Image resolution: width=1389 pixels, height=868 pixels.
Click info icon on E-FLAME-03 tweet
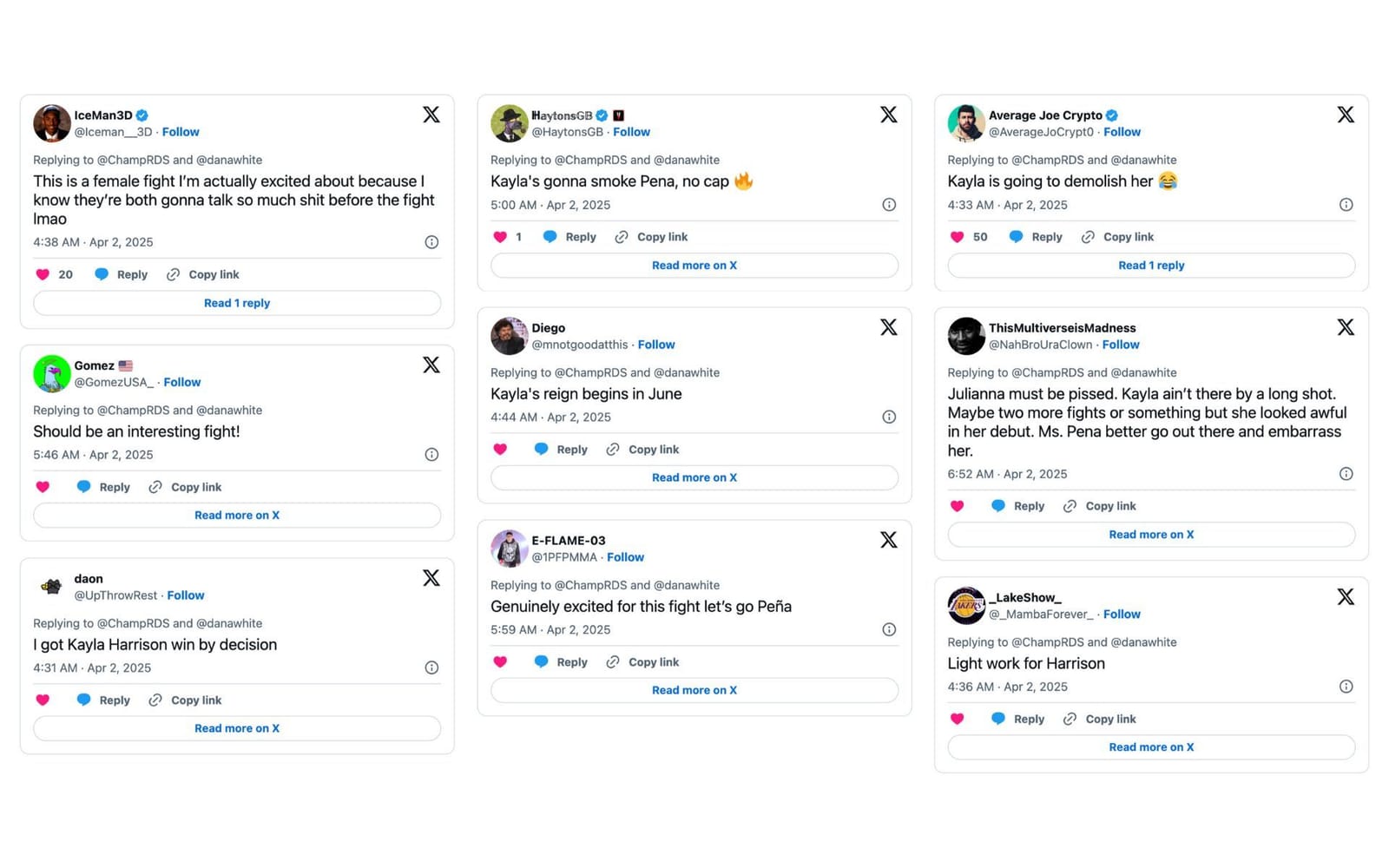point(889,630)
